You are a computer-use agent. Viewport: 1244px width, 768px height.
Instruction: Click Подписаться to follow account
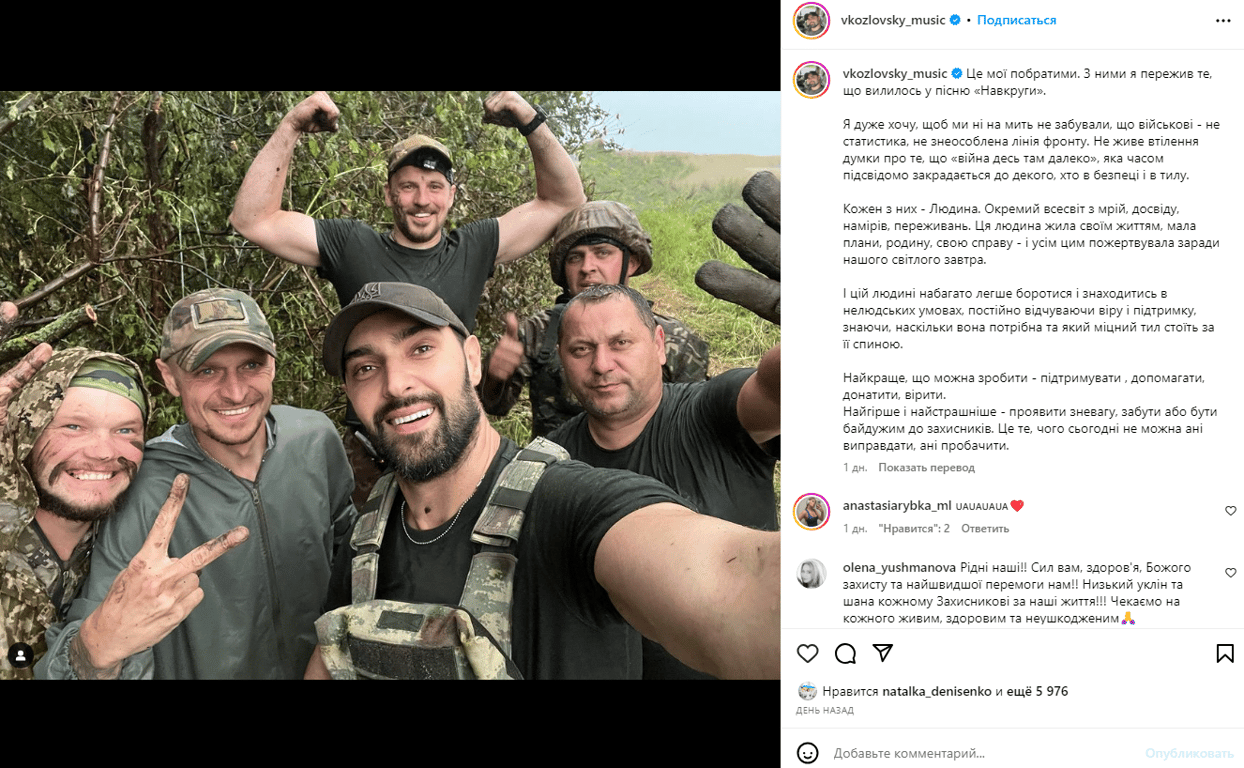1016,20
